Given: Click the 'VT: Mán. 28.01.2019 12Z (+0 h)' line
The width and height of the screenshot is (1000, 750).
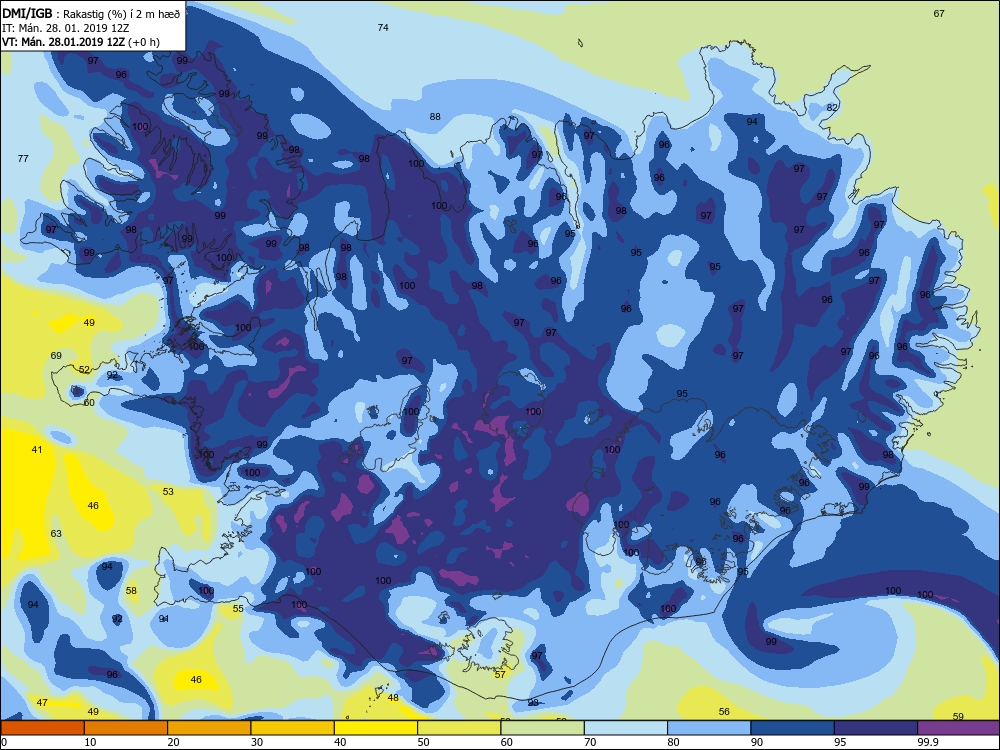Looking at the screenshot, I should (x=81, y=42).
